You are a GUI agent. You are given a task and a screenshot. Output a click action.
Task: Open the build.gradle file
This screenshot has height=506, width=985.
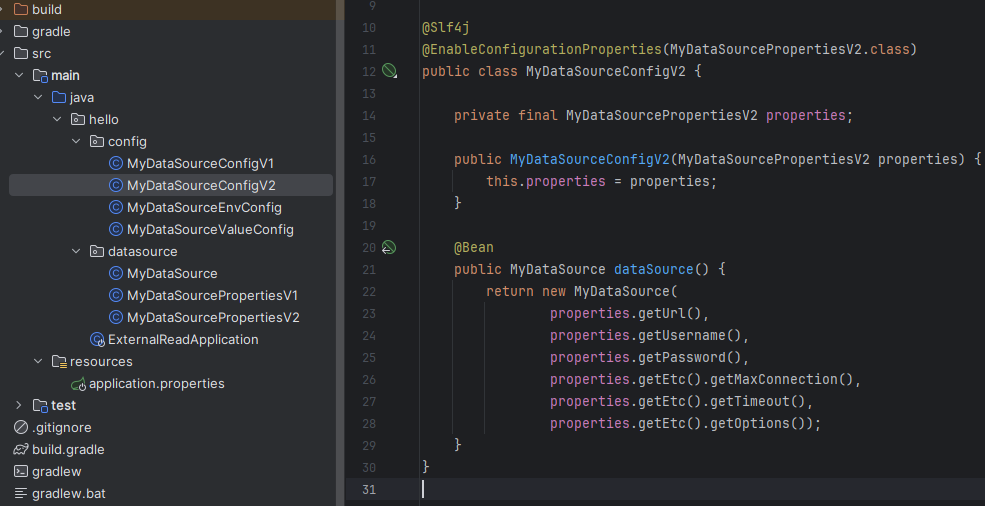click(x=68, y=449)
